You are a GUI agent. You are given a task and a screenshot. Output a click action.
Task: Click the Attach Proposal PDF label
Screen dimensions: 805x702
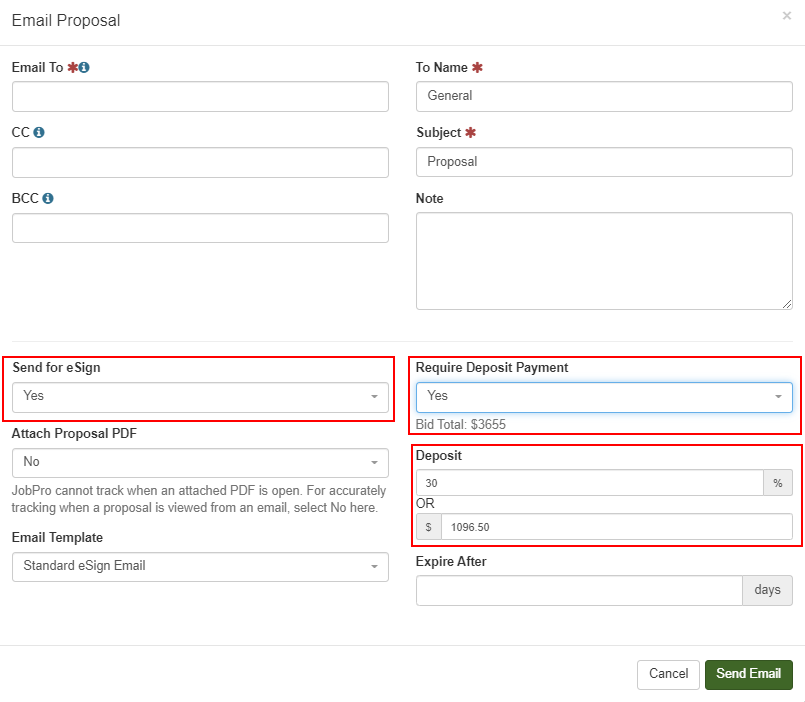coord(74,433)
